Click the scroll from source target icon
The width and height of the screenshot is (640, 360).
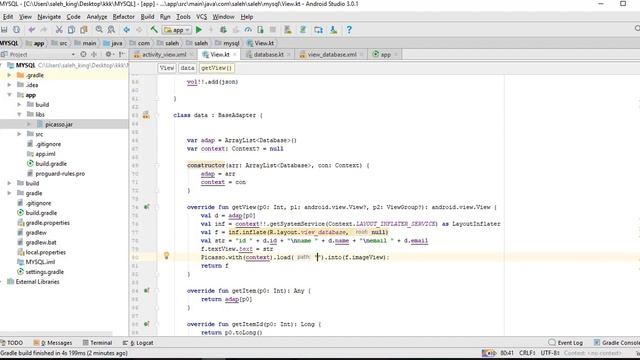(83, 54)
